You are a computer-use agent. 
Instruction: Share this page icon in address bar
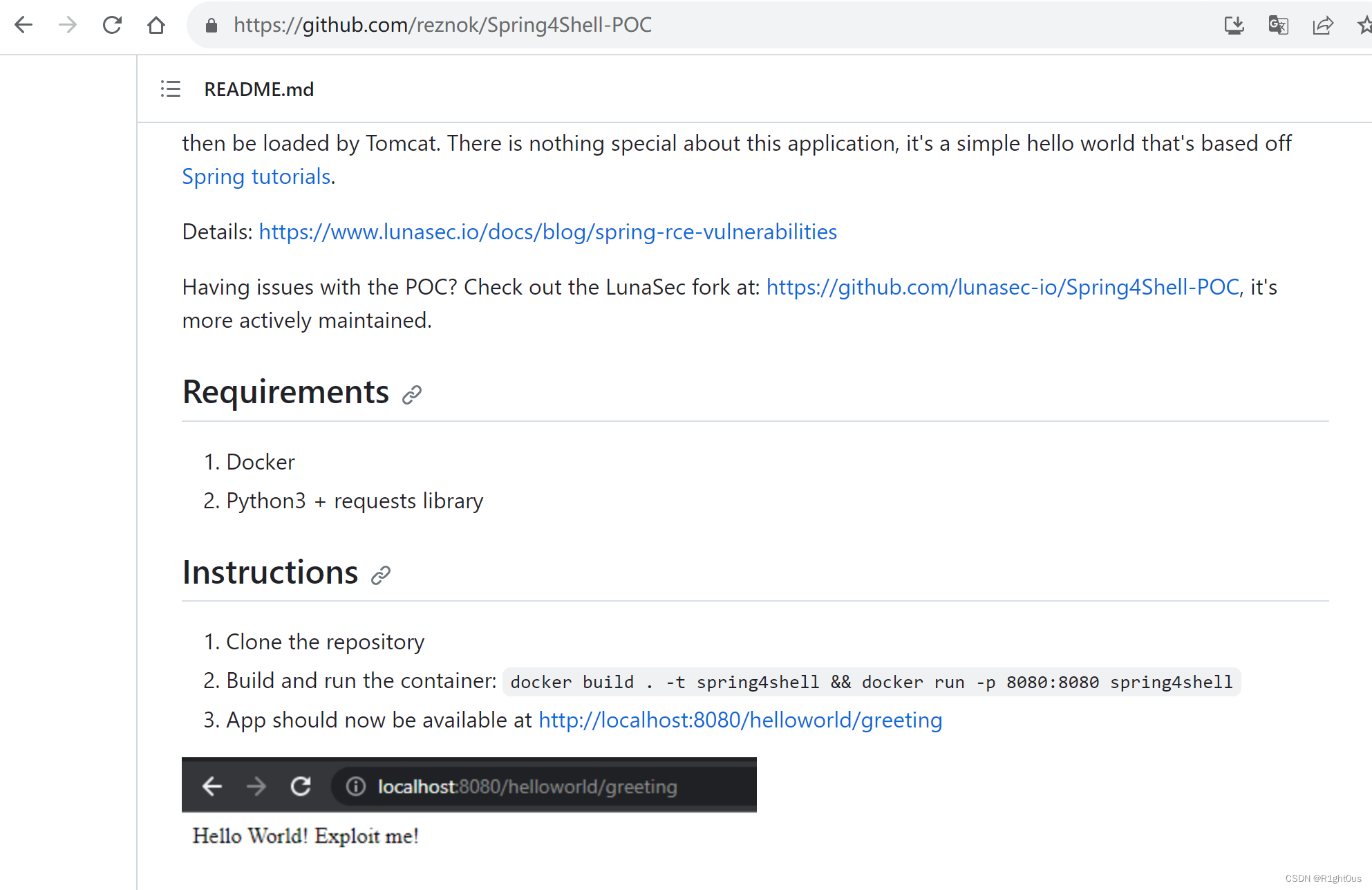[x=1322, y=26]
